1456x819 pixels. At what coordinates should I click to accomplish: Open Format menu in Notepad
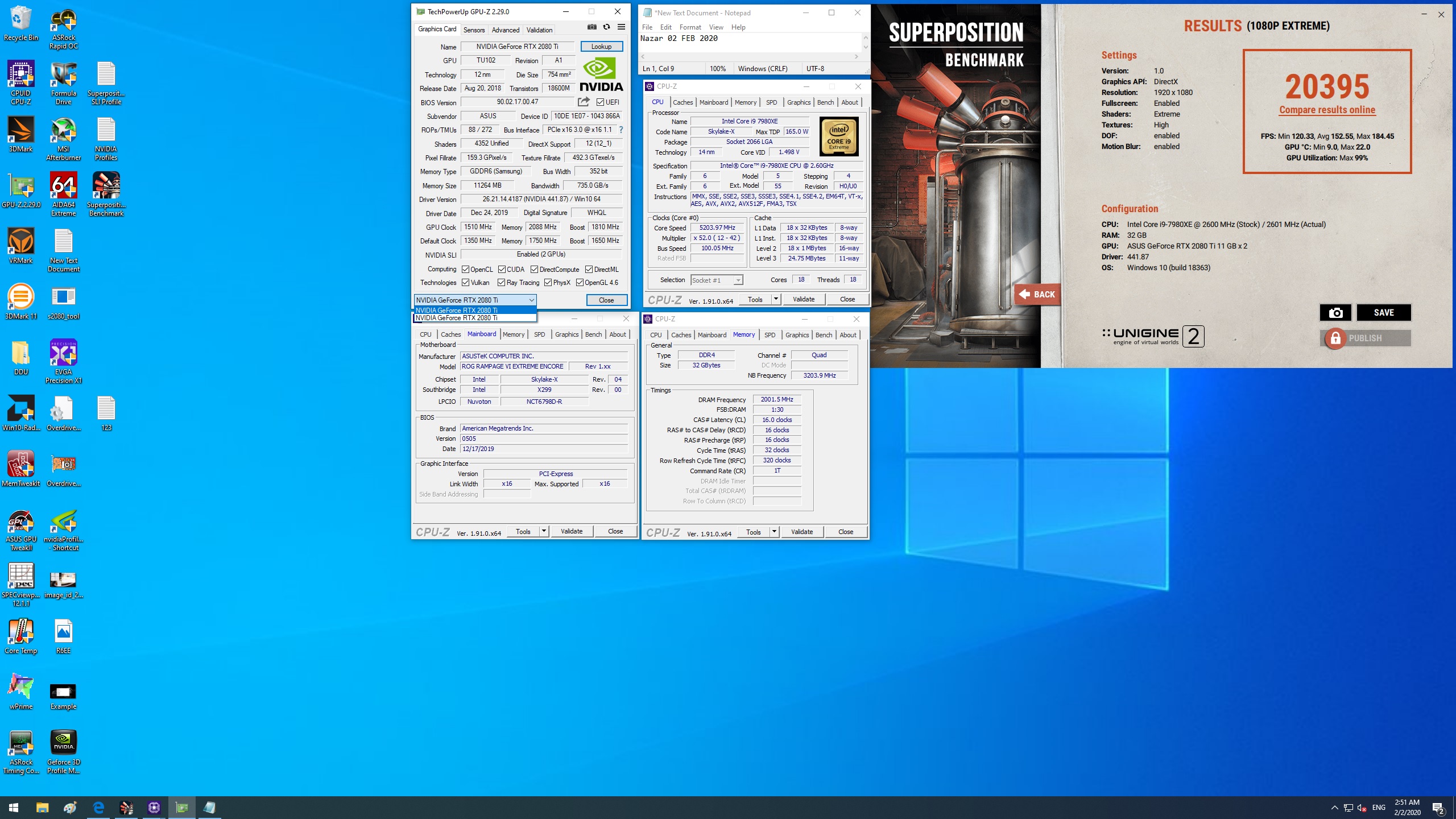tap(690, 27)
